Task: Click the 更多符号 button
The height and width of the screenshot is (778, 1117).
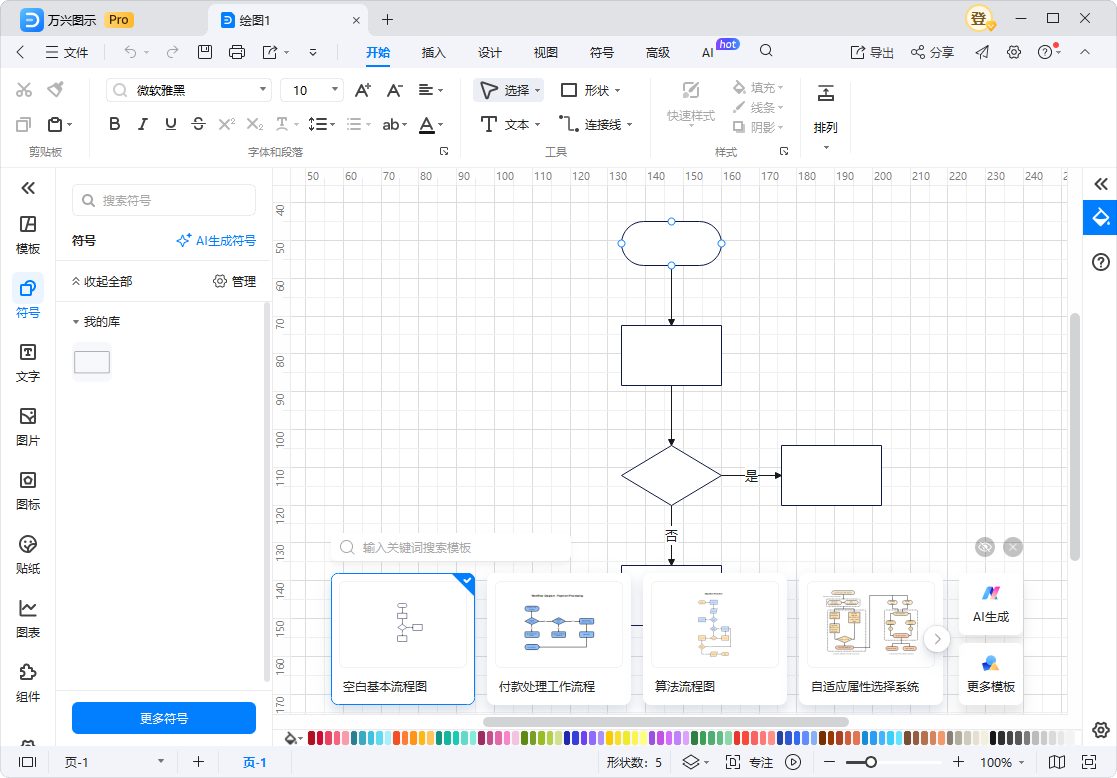Action: pyautogui.click(x=164, y=718)
